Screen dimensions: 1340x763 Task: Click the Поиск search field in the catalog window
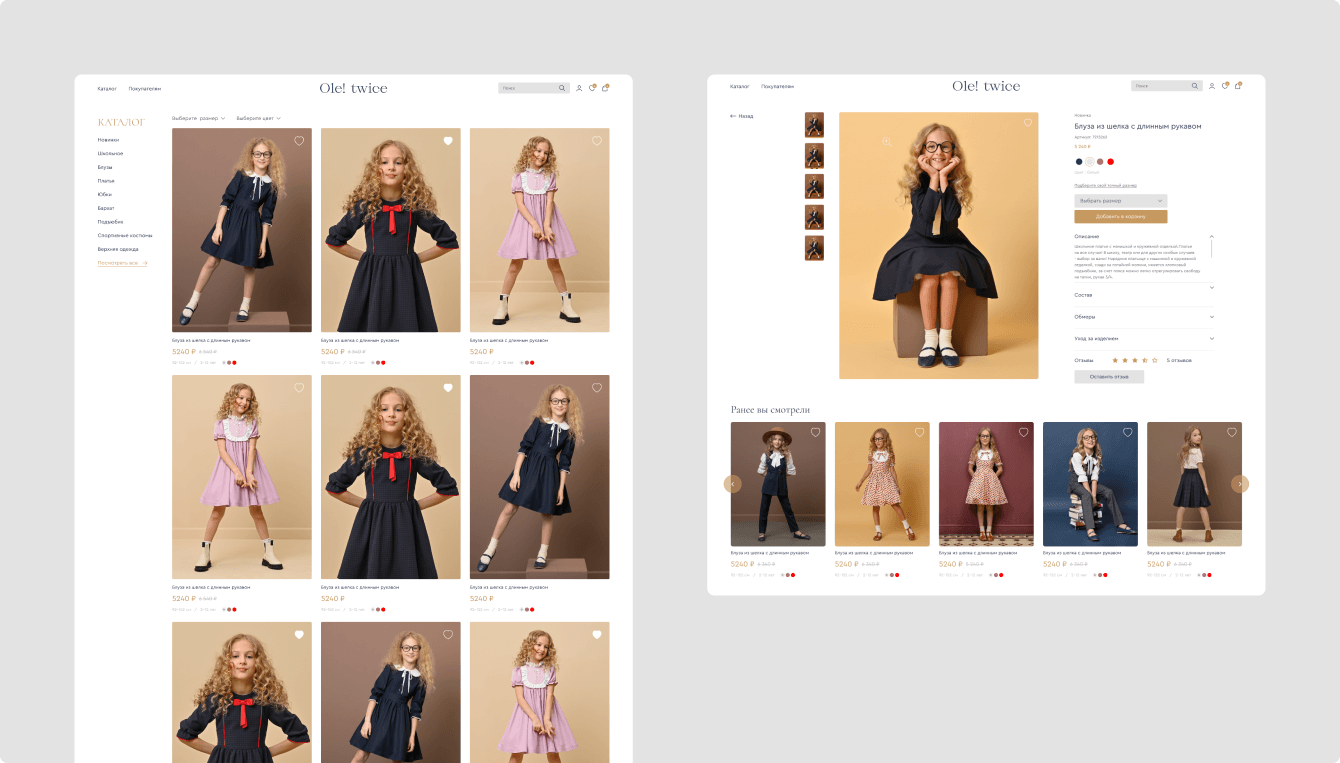coord(533,88)
